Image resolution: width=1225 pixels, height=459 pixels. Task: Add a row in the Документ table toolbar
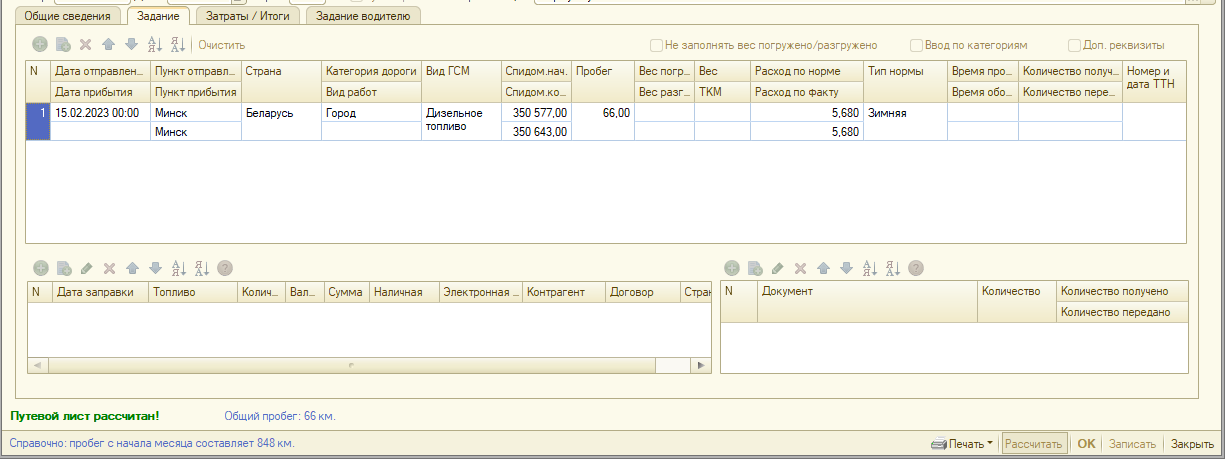point(731,268)
